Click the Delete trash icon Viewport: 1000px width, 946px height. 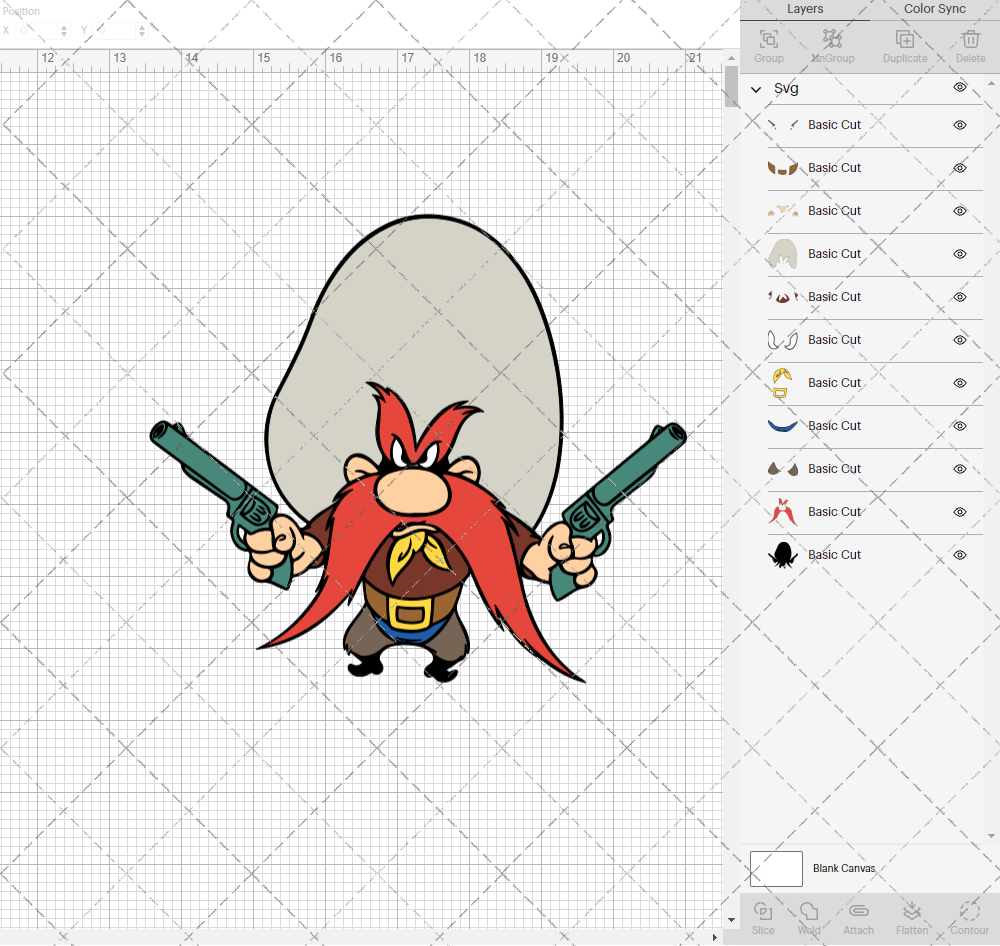(970, 40)
